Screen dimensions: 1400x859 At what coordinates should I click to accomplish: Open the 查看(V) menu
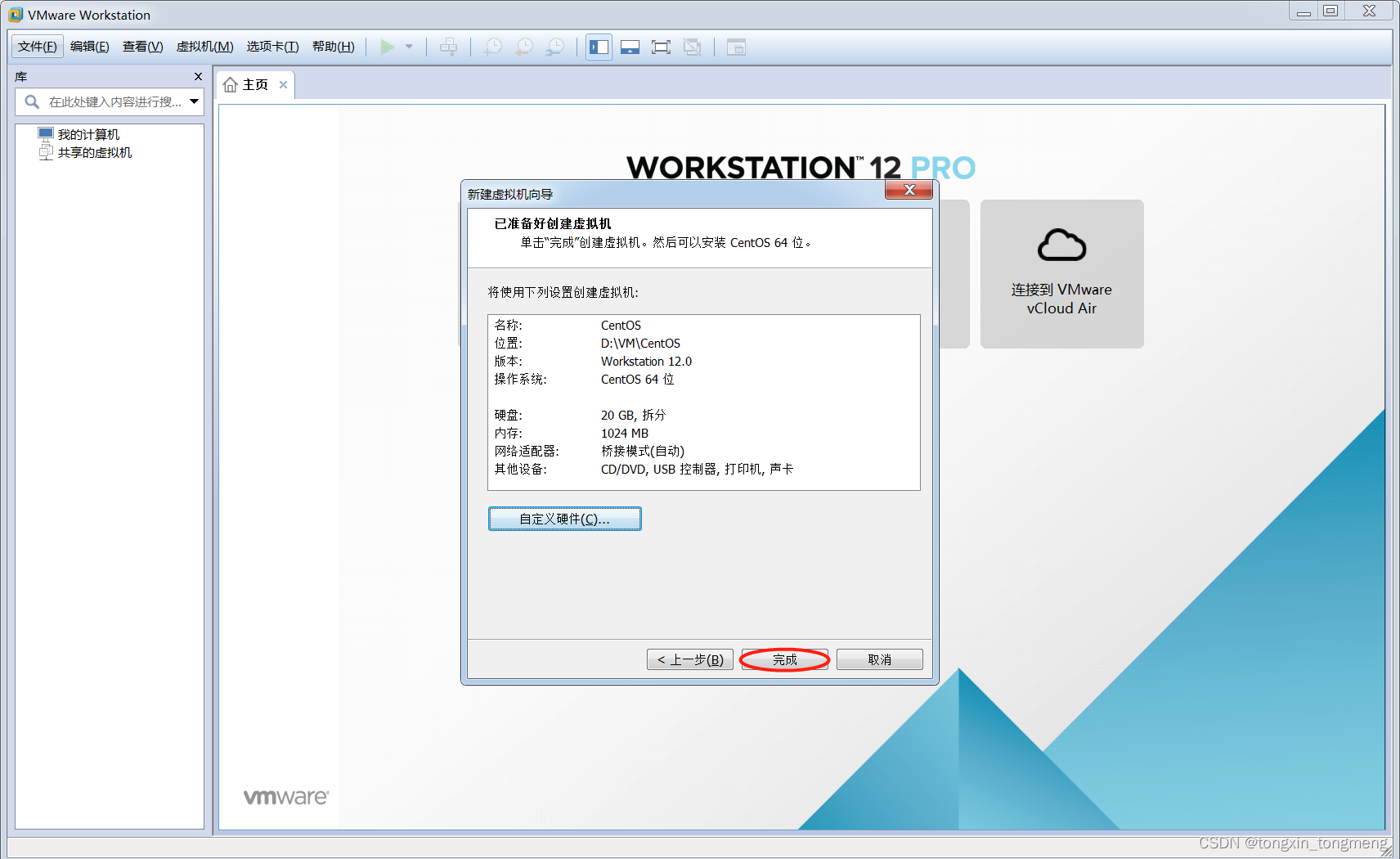[143, 47]
